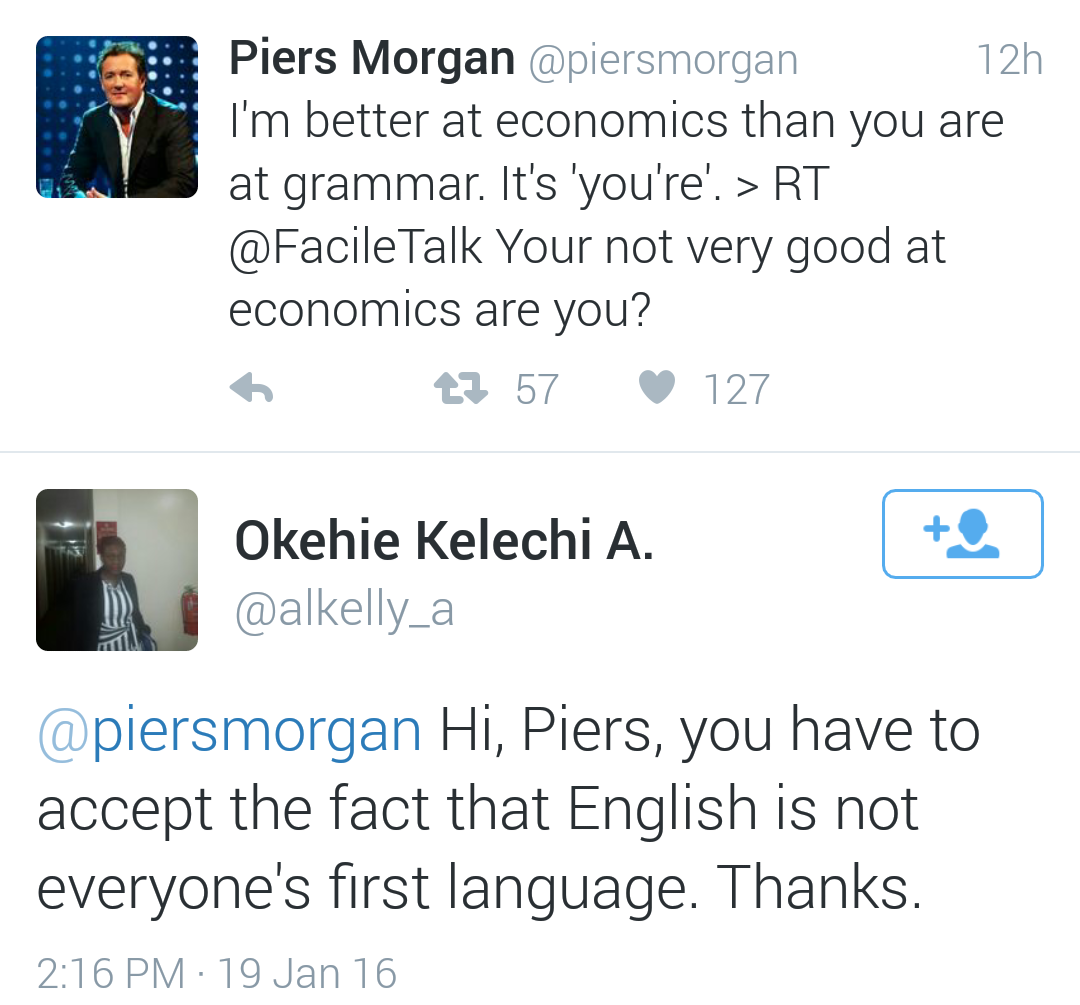Open Okehie Kelechi A.'s profile picture
Screen dimensions: 1080x1005
[116, 569]
